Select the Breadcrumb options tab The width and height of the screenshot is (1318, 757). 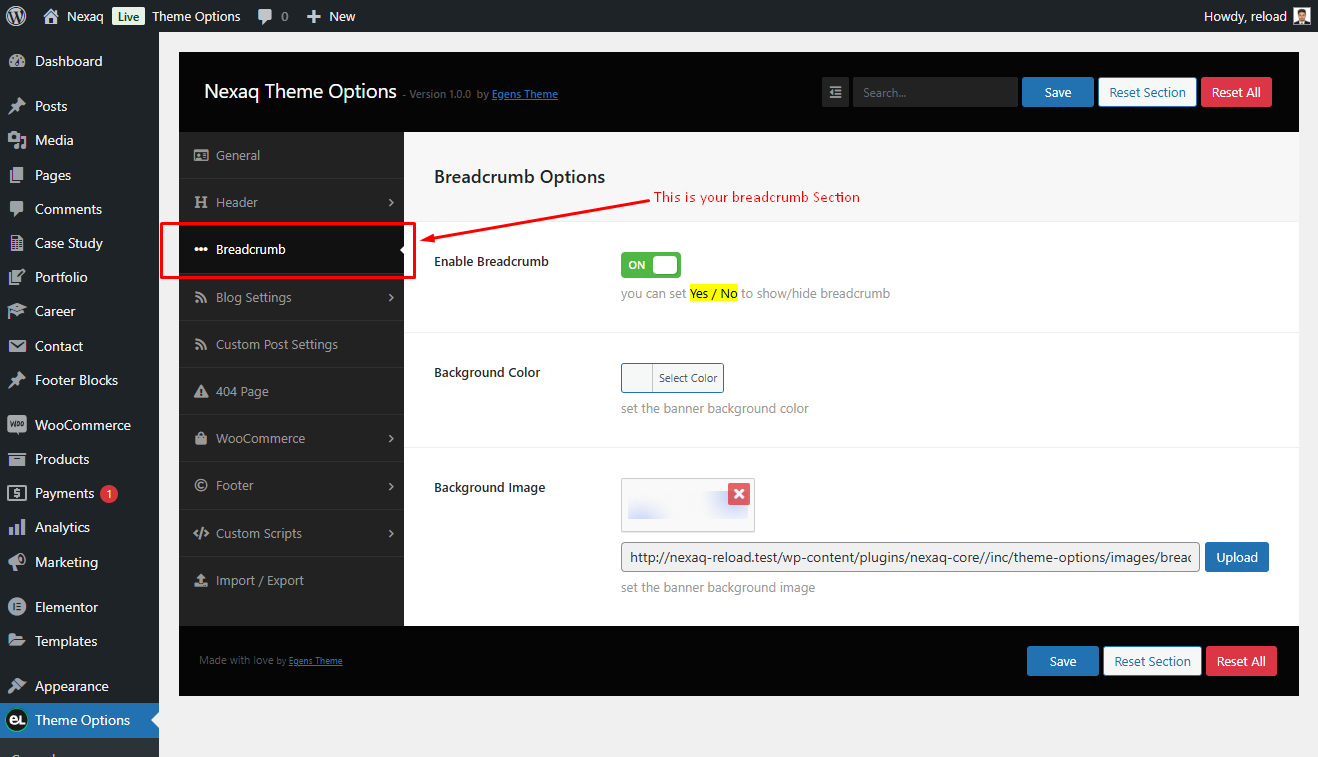[x=291, y=249]
